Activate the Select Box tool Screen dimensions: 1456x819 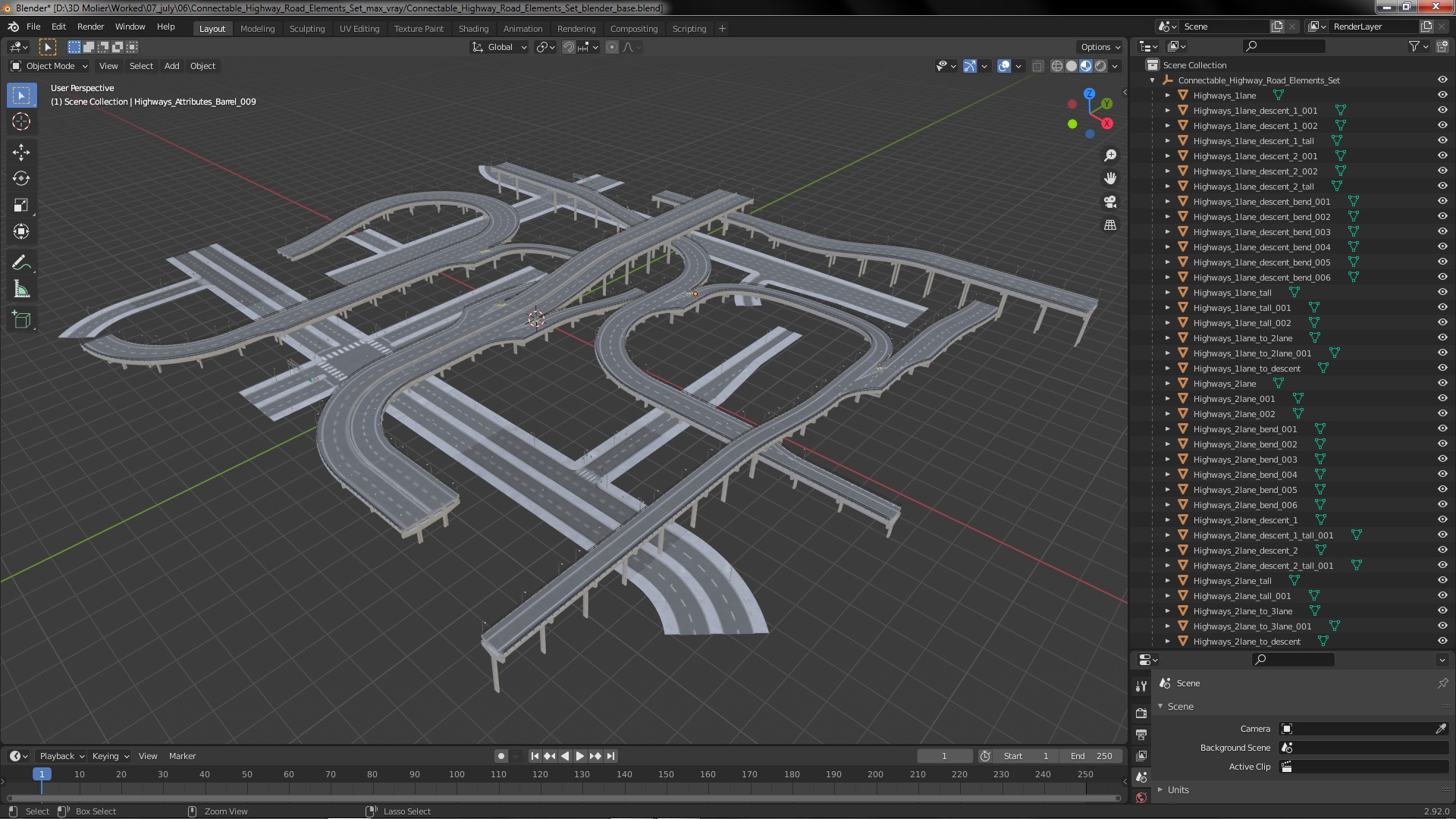pyautogui.click(x=21, y=95)
